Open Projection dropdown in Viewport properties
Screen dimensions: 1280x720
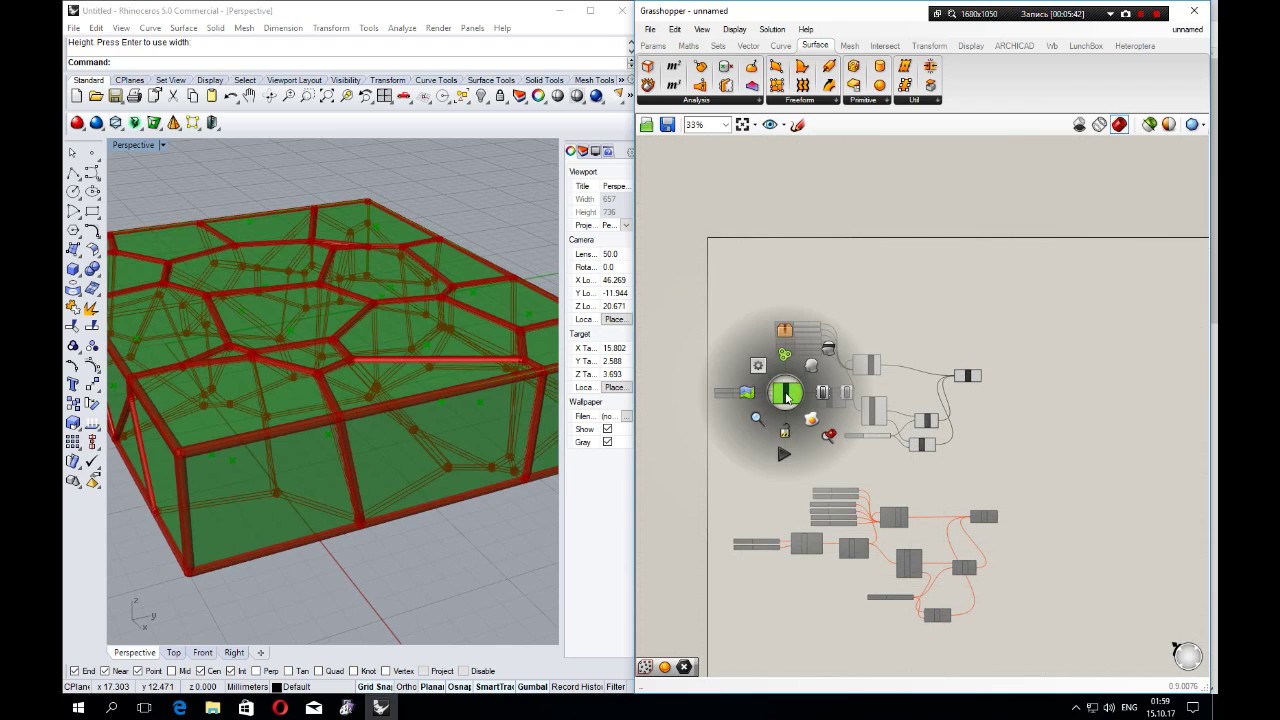pyautogui.click(x=626, y=226)
